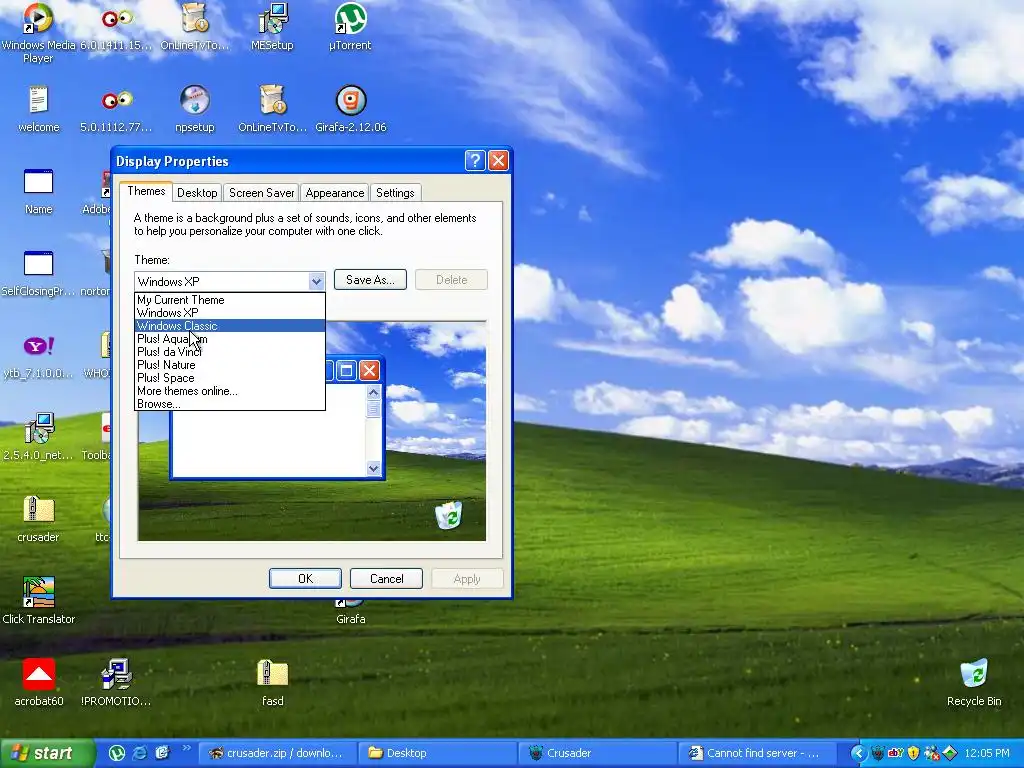Switch to the Screen Saver tab
1024x768 pixels.
(x=261, y=193)
